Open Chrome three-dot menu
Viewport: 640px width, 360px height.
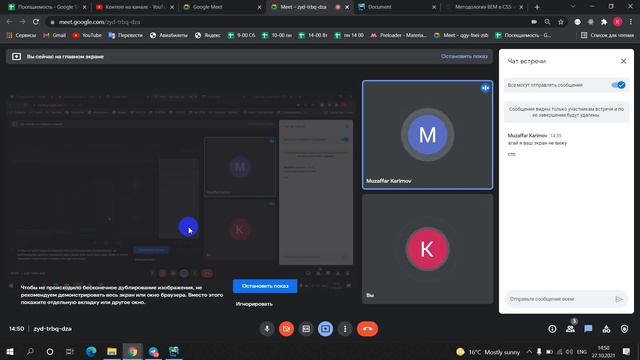(x=631, y=22)
